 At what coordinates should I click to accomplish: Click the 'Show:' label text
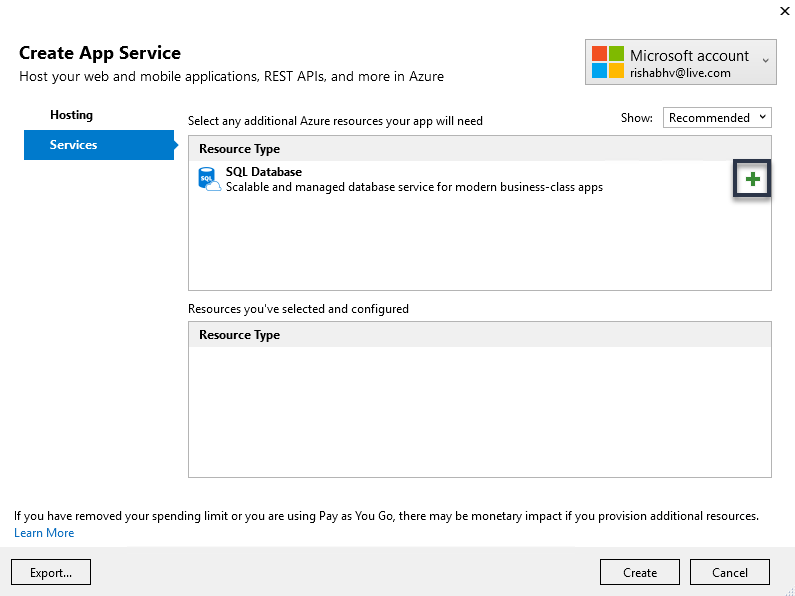pos(637,118)
